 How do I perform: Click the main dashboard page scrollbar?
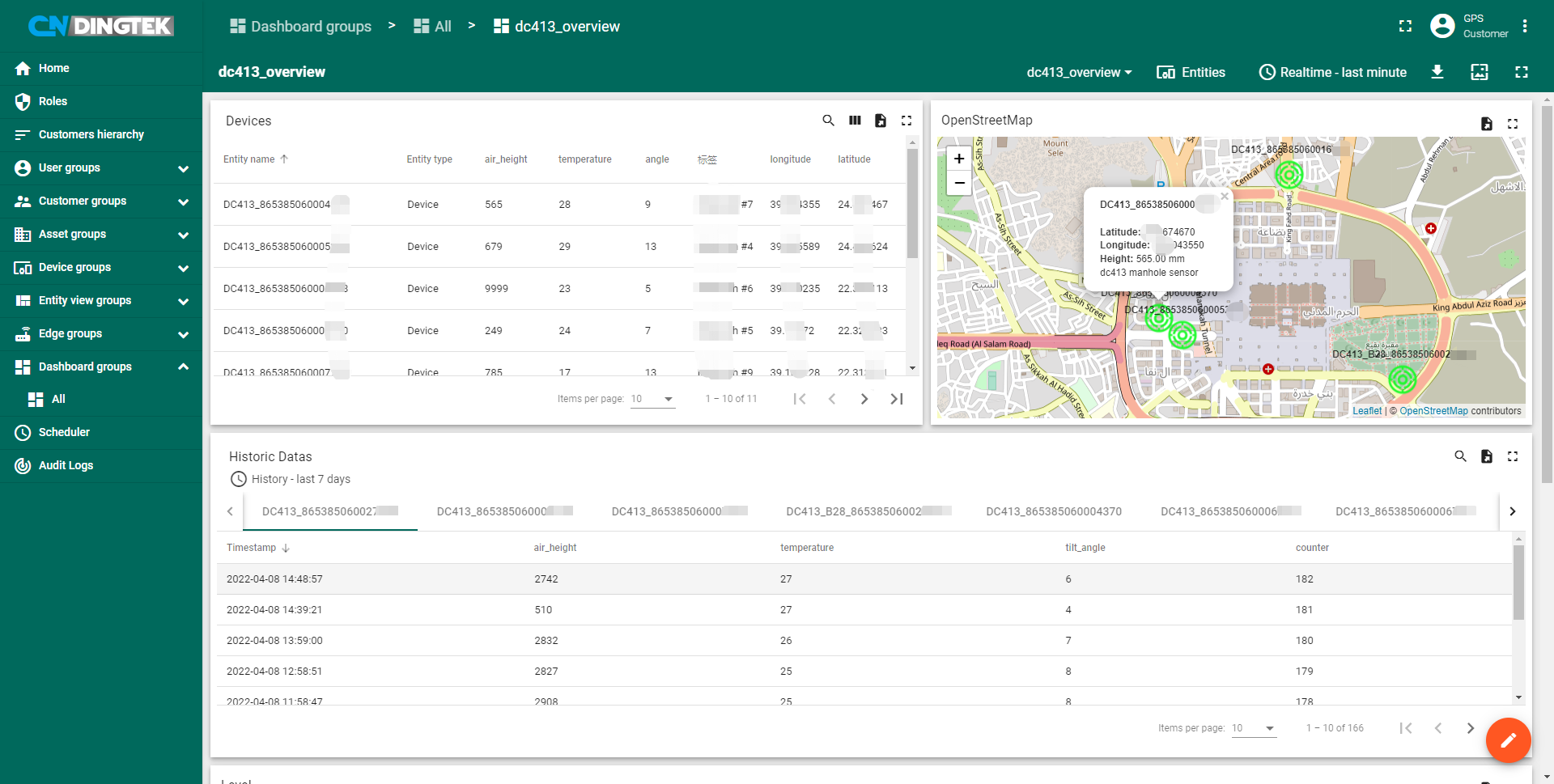[x=1547, y=295]
